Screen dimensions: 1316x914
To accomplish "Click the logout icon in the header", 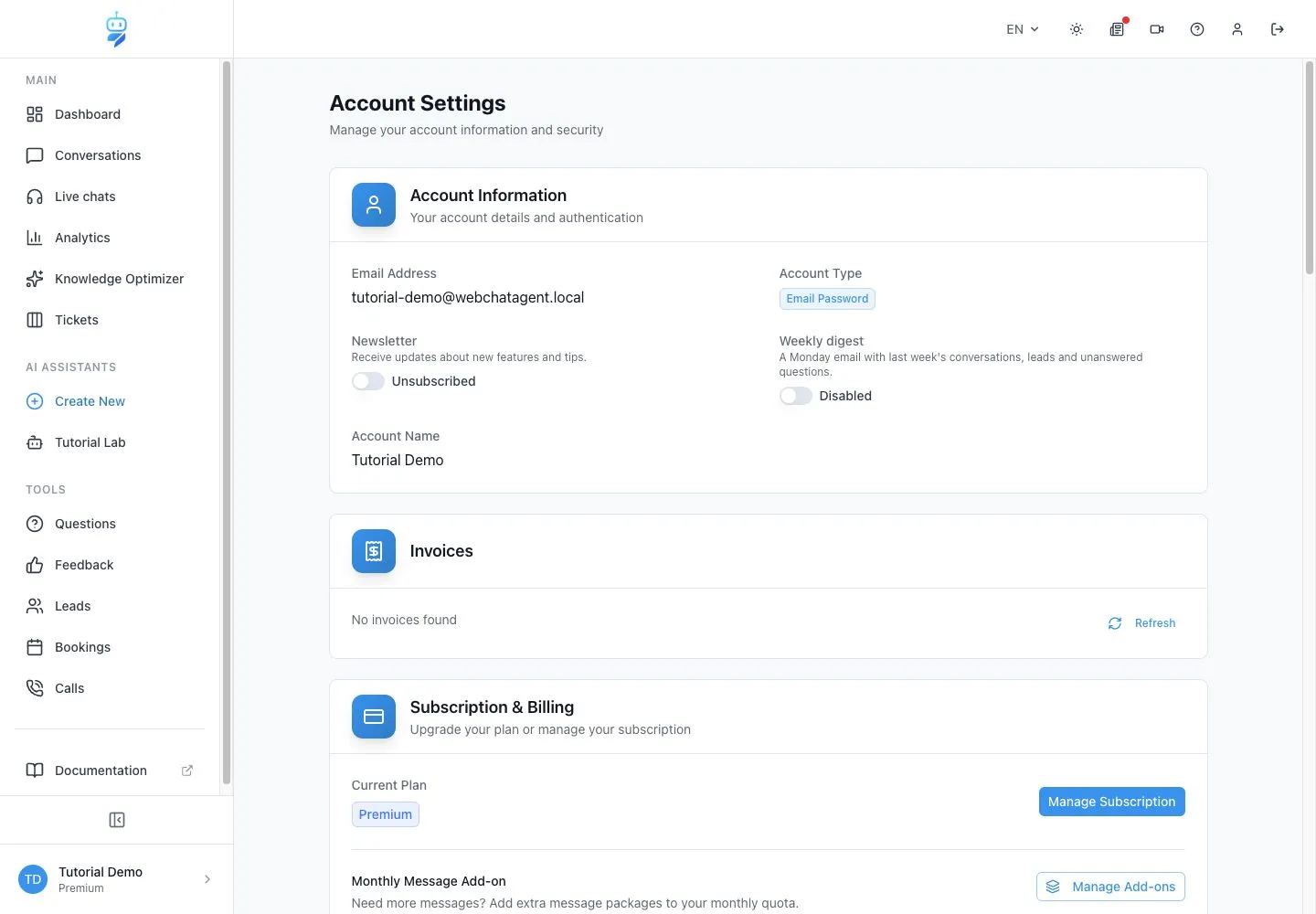I will [1278, 29].
